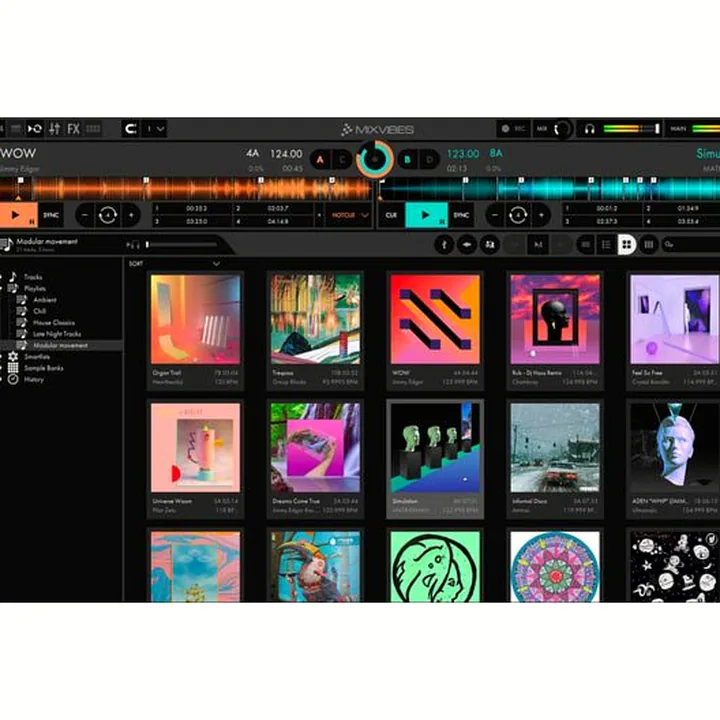Activate the left deck loop button
The width and height of the screenshot is (720, 720).
[108, 215]
